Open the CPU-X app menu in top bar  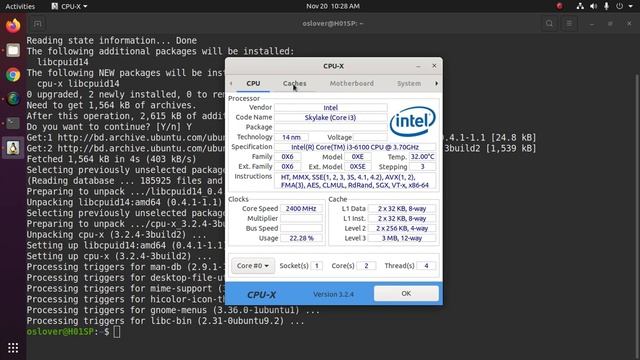pos(69,6)
